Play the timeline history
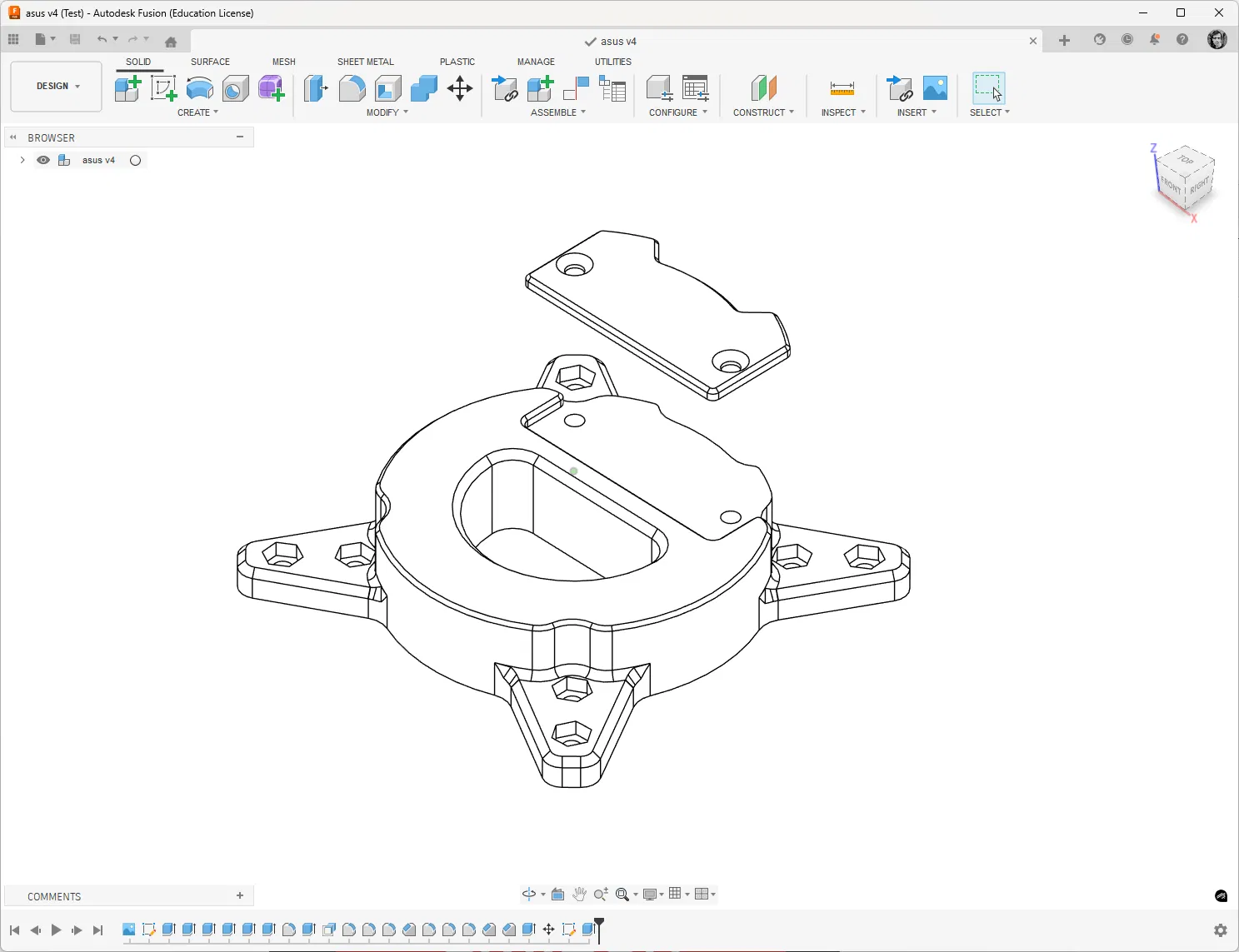Screen dimensions: 1239x952 pyautogui.click(x=56, y=930)
